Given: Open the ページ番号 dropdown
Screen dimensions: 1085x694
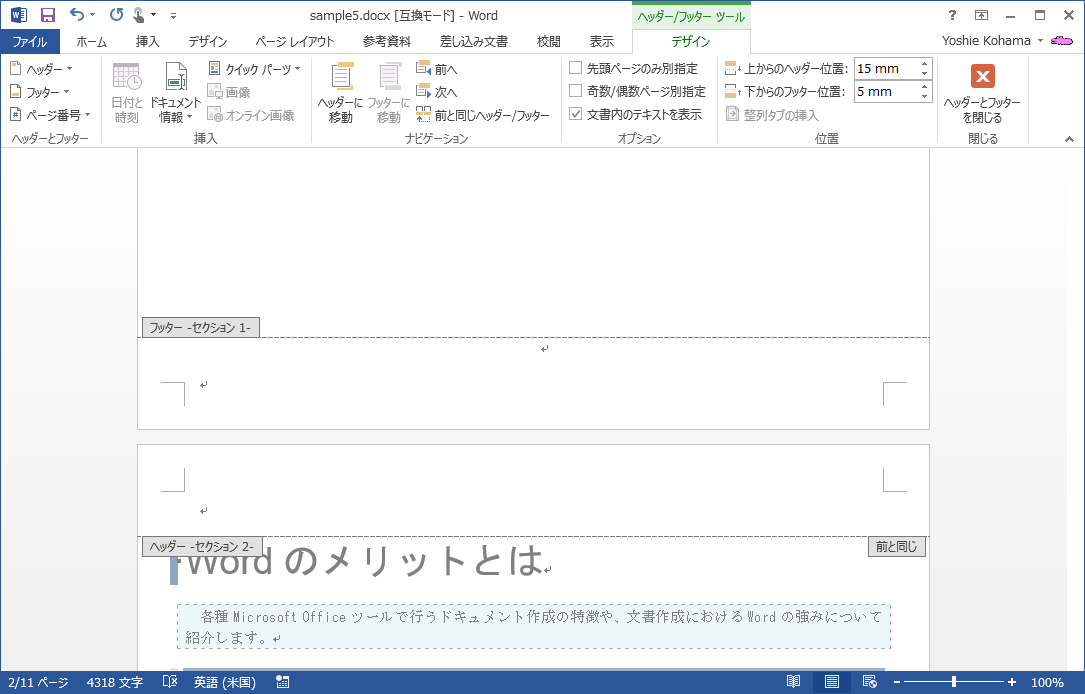Looking at the screenshot, I should (51, 114).
